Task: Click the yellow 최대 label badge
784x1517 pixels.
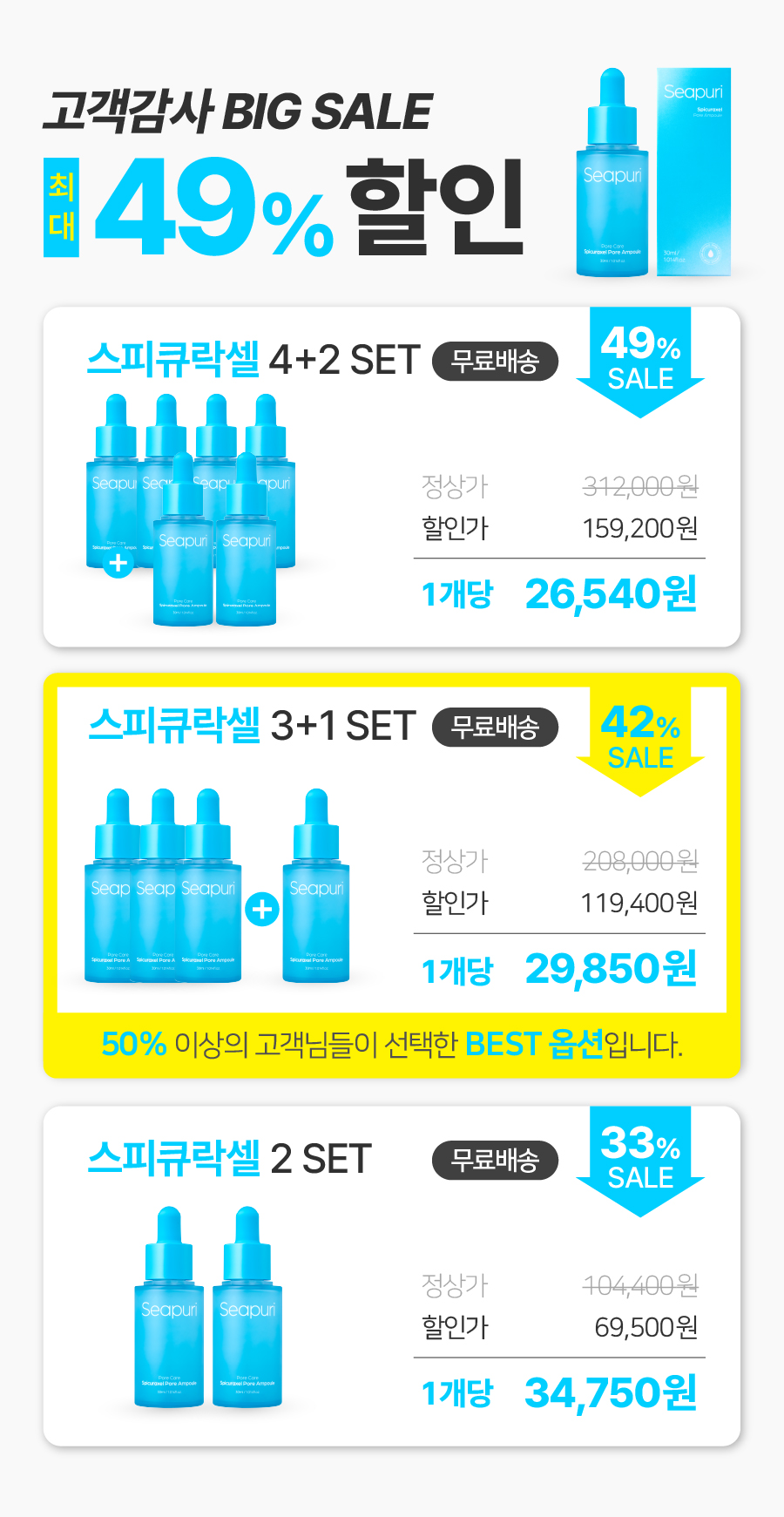Action: point(61,207)
